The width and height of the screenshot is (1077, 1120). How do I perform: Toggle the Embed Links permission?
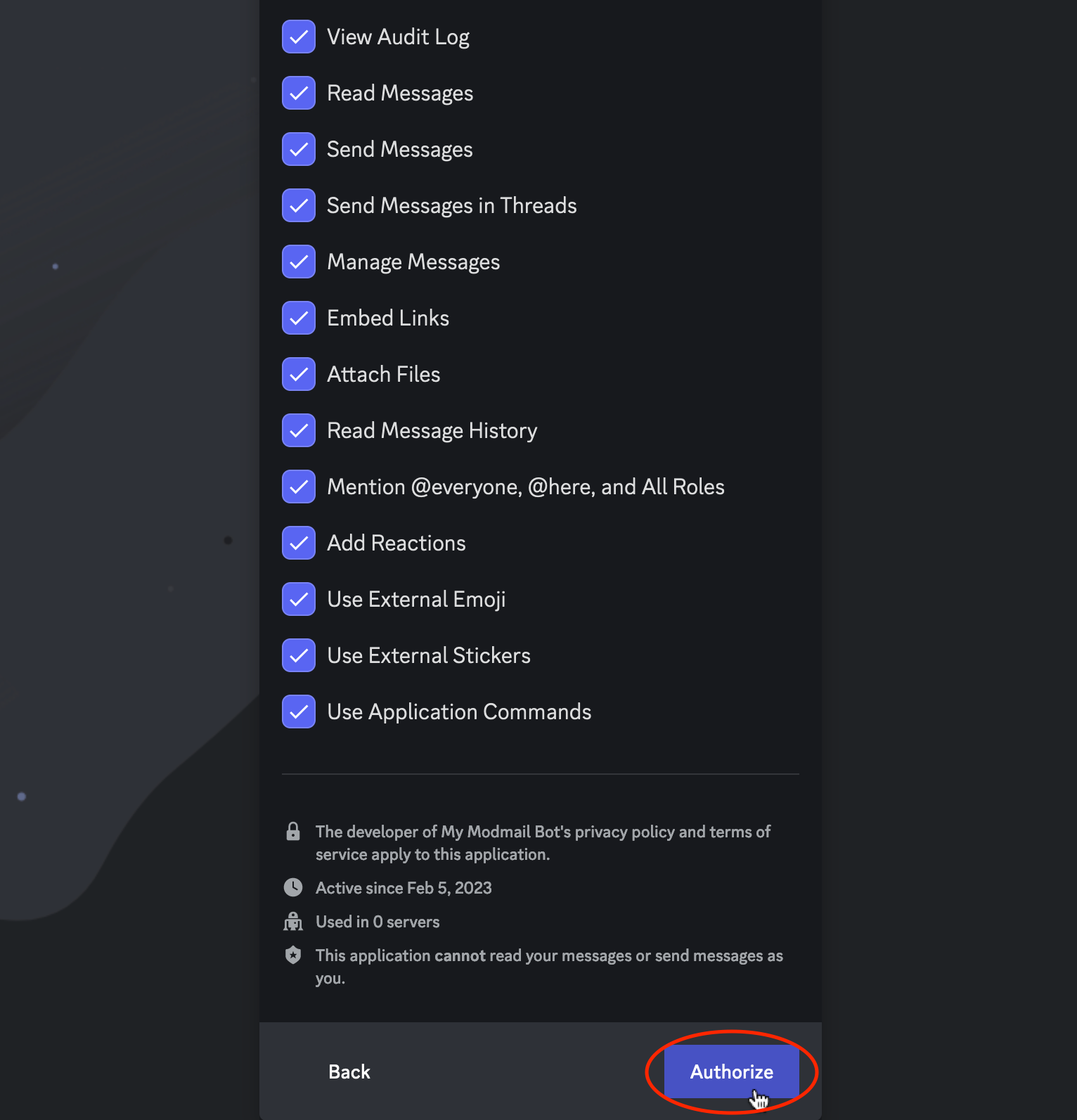298,317
